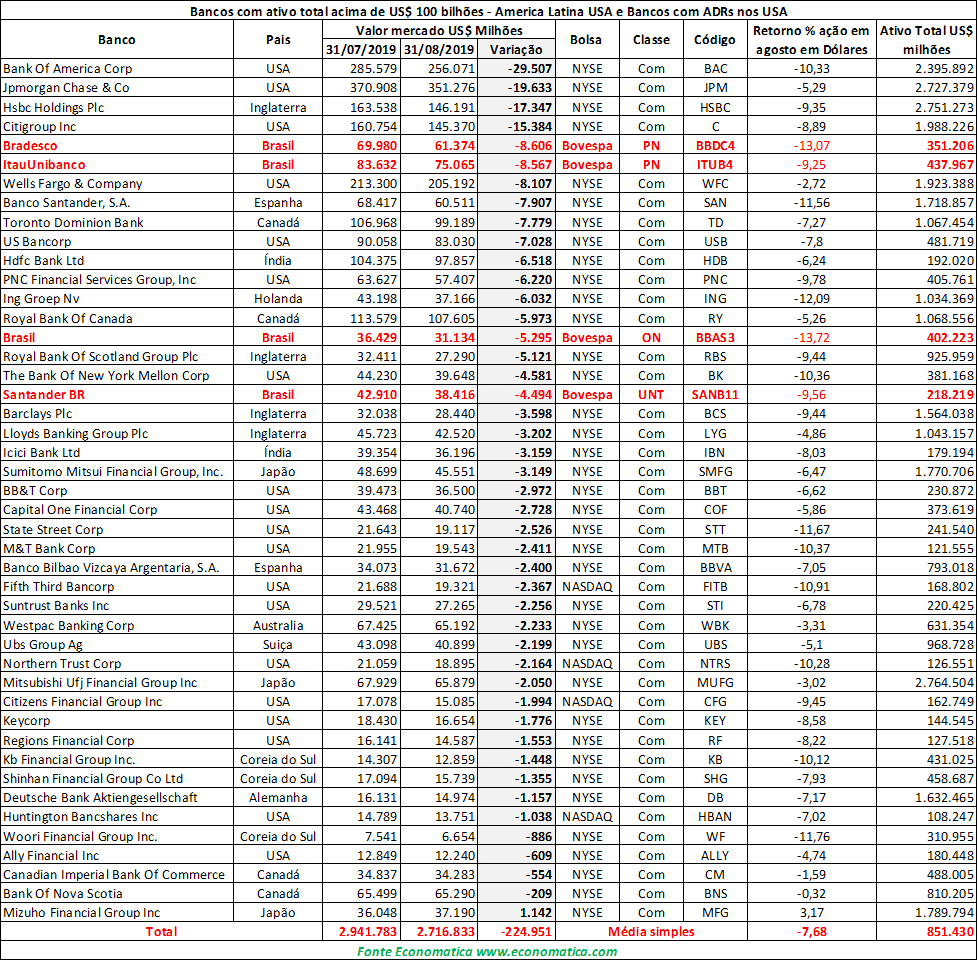The width and height of the screenshot is (978, 961).
Task: Click the Suntrust Banks Inc name
Action: tap(56, 606)
